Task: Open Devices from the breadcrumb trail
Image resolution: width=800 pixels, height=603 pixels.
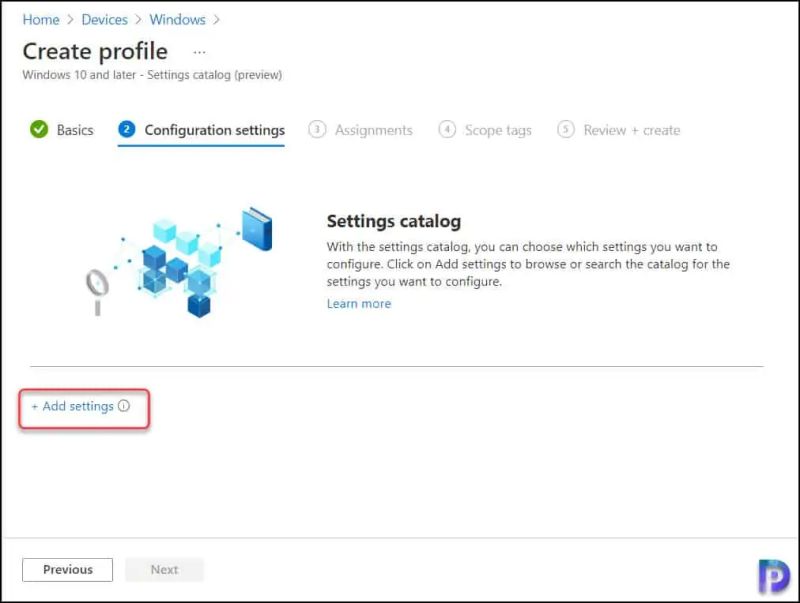Action: [x=104, y=19]
